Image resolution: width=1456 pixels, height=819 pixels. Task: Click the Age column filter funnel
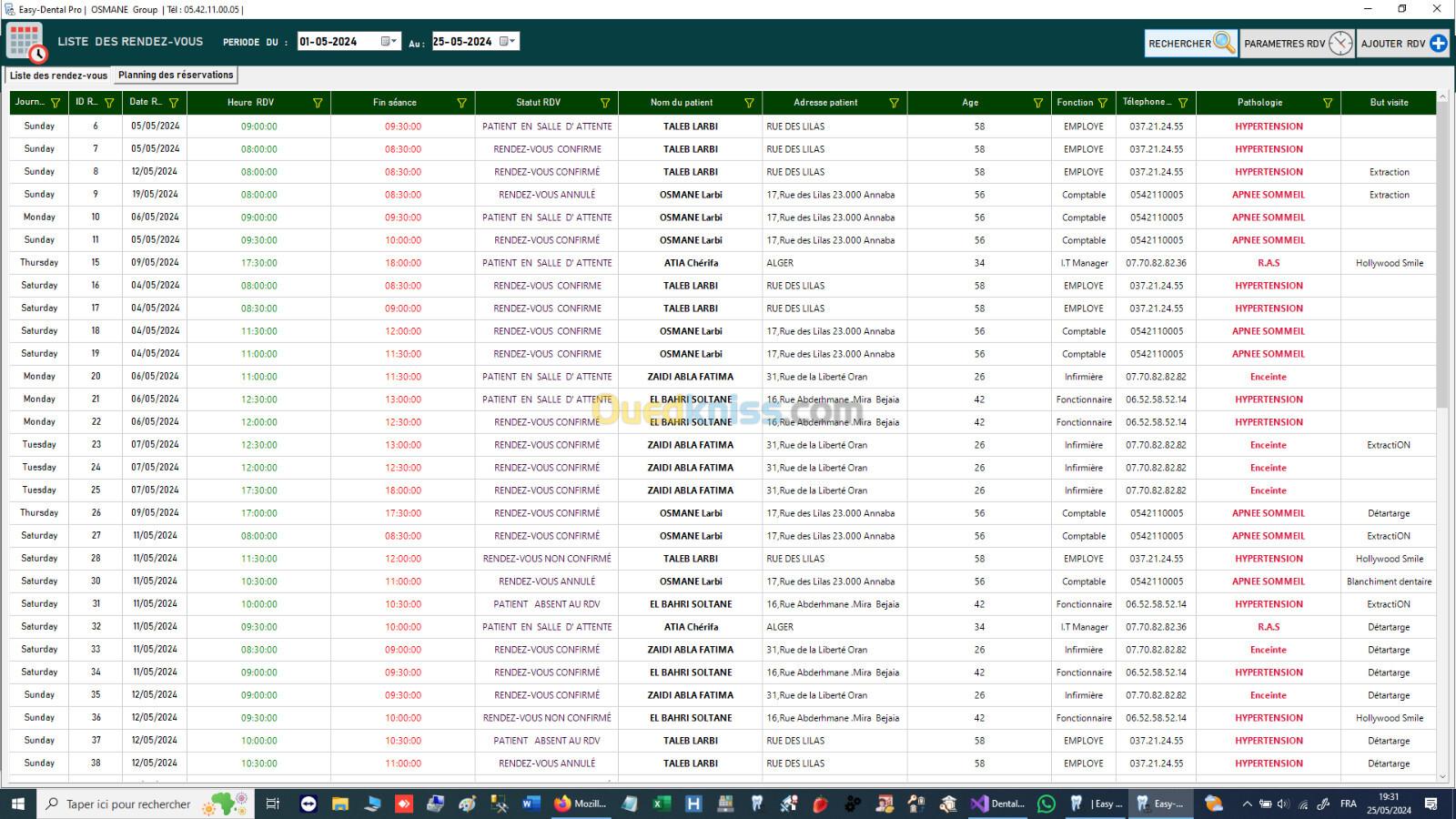click(1038, 103)
